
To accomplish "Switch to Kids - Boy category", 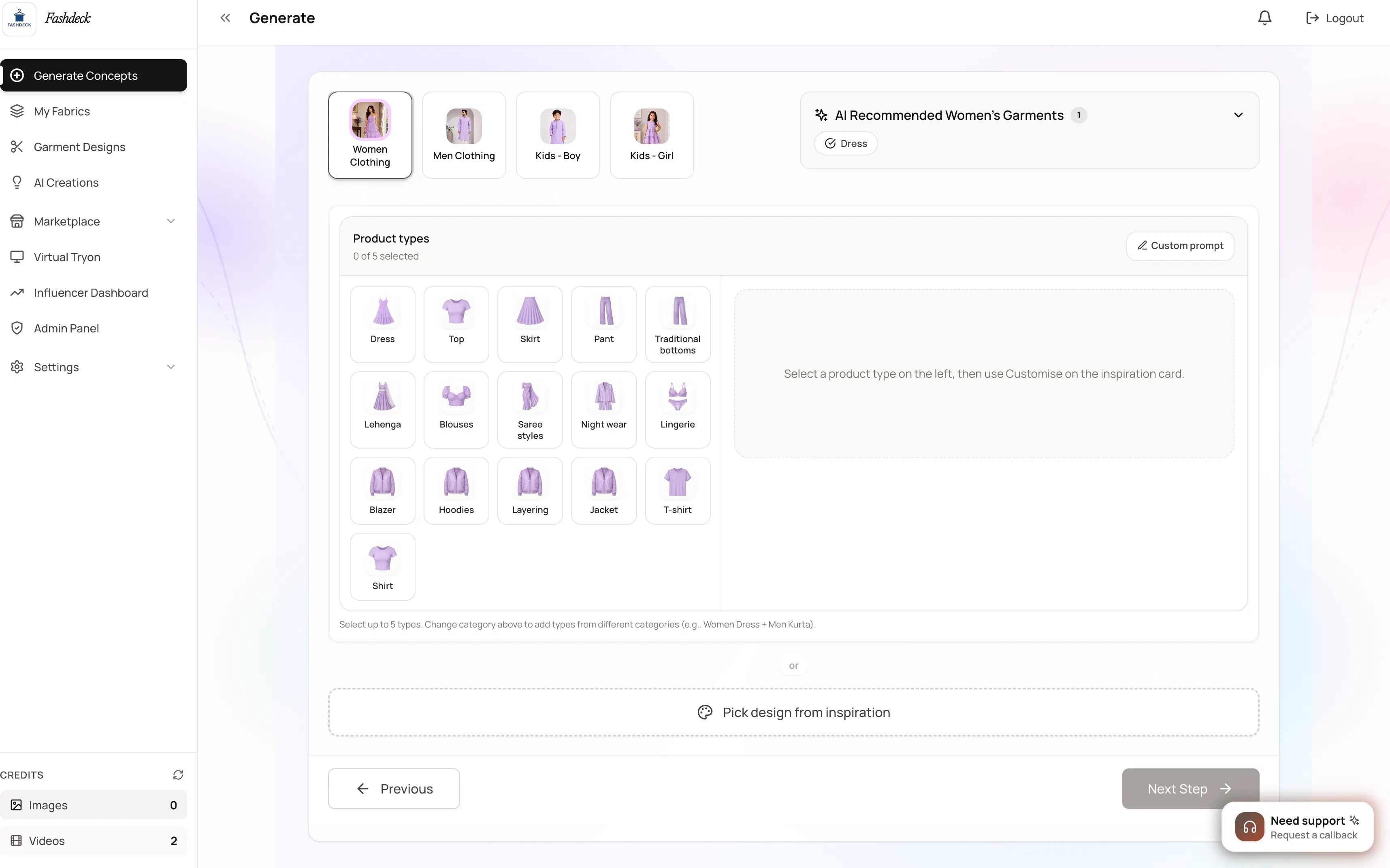I will click(x=558, y=136).
